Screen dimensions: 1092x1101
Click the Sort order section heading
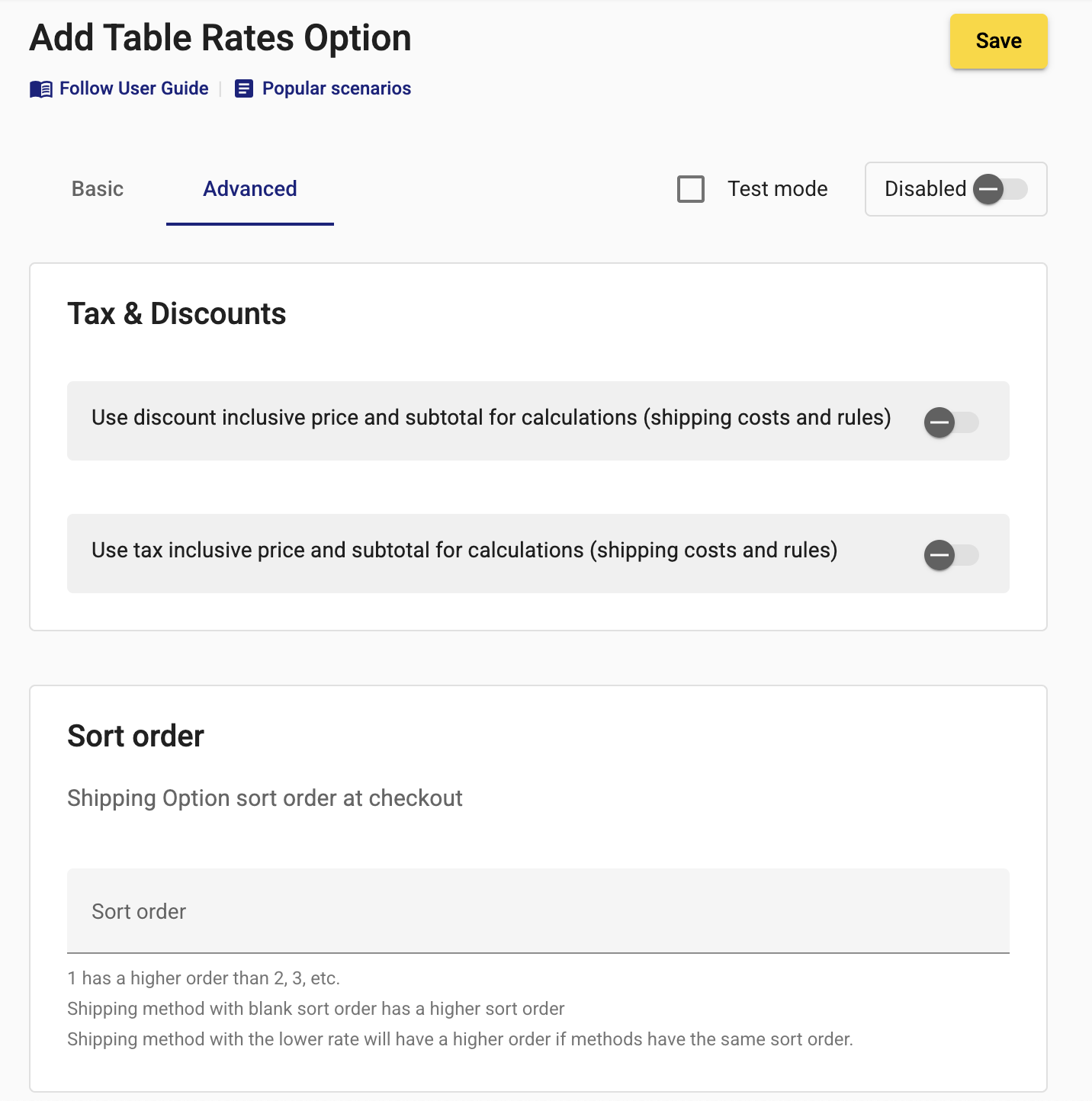(x=136, y=737)
